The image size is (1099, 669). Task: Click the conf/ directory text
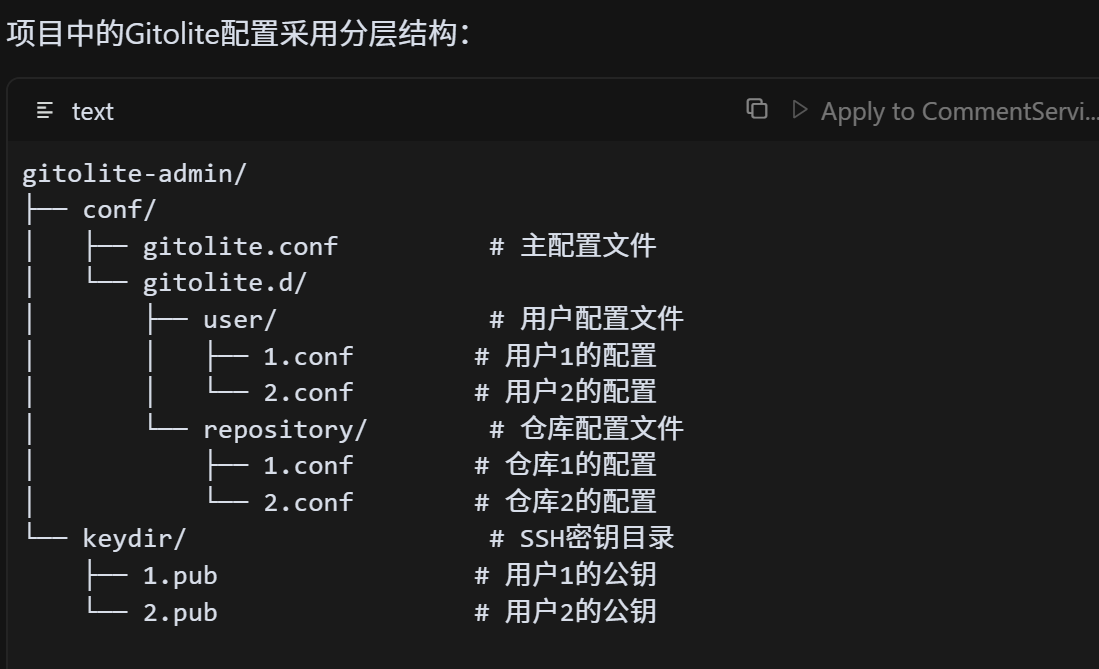(120, 210)
